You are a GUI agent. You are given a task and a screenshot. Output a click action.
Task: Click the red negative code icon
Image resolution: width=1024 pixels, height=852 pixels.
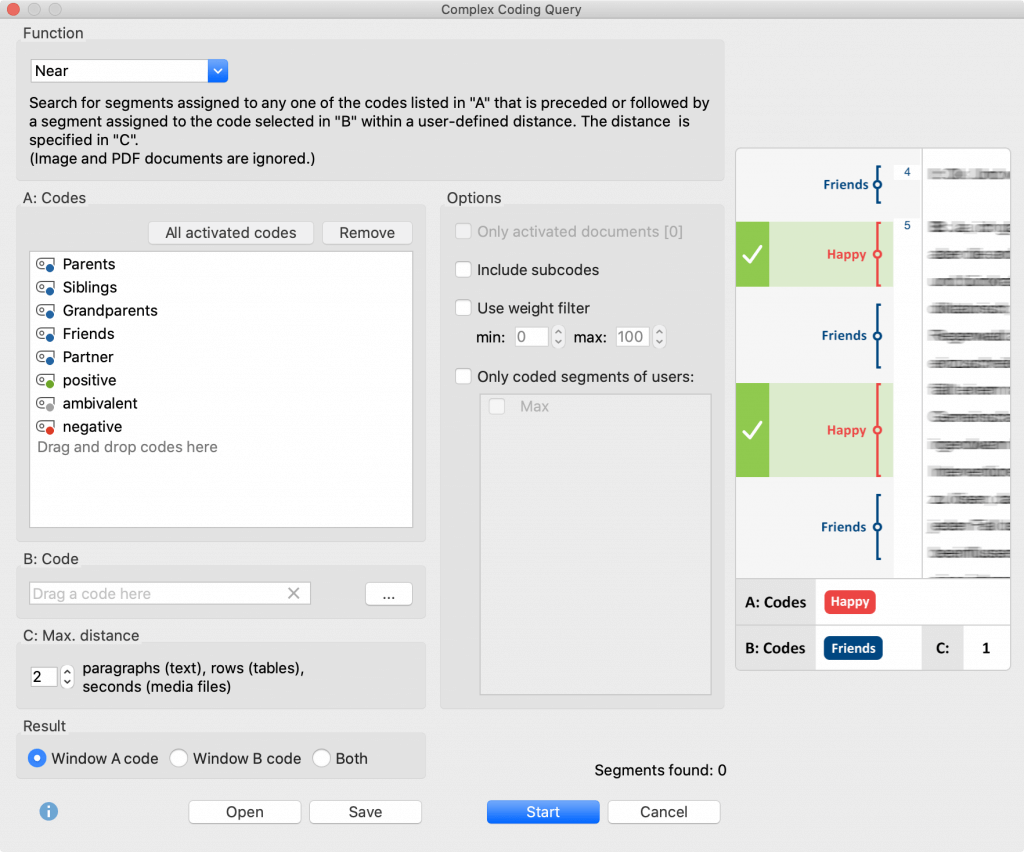pos(45,427)
